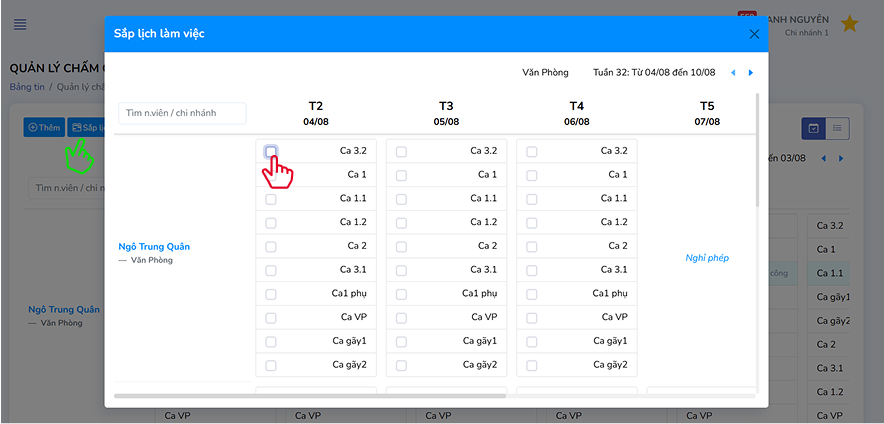Switch to calendar view icon
The width and height of the screenshot is (884, 424).
tap(814, 128)
